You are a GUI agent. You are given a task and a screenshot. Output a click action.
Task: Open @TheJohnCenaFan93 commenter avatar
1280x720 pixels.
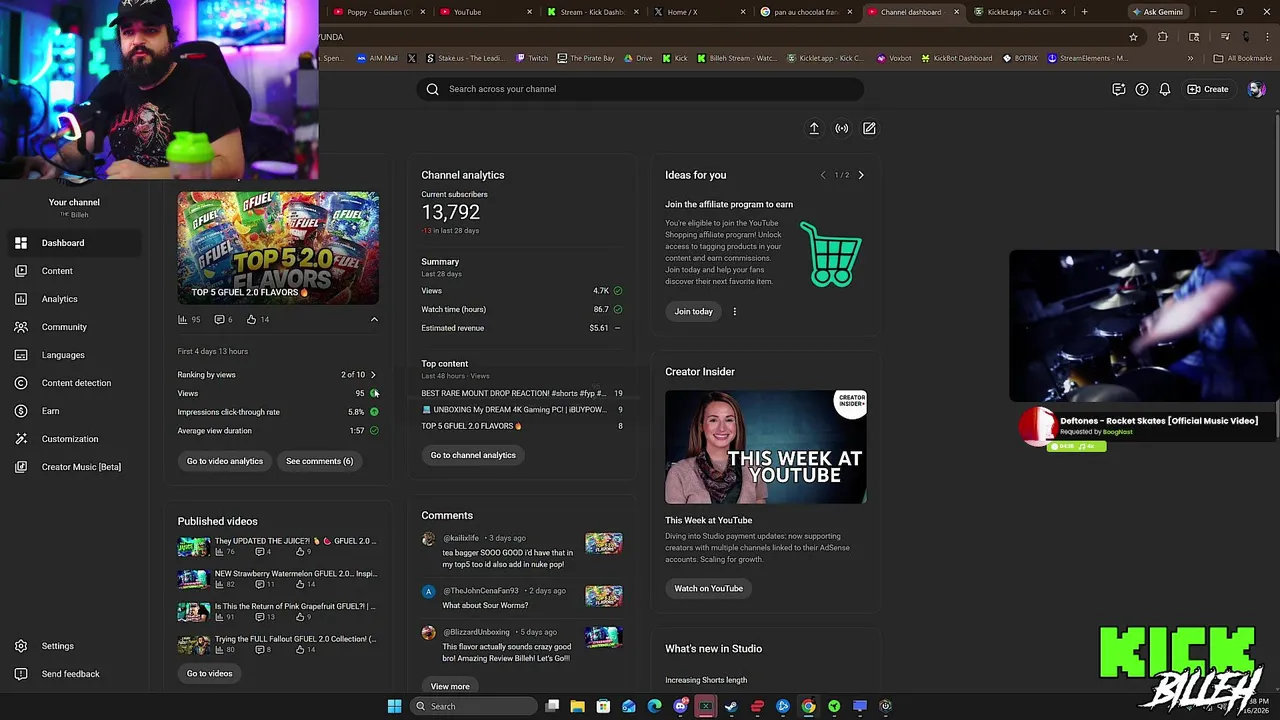(x=429, y=591)
